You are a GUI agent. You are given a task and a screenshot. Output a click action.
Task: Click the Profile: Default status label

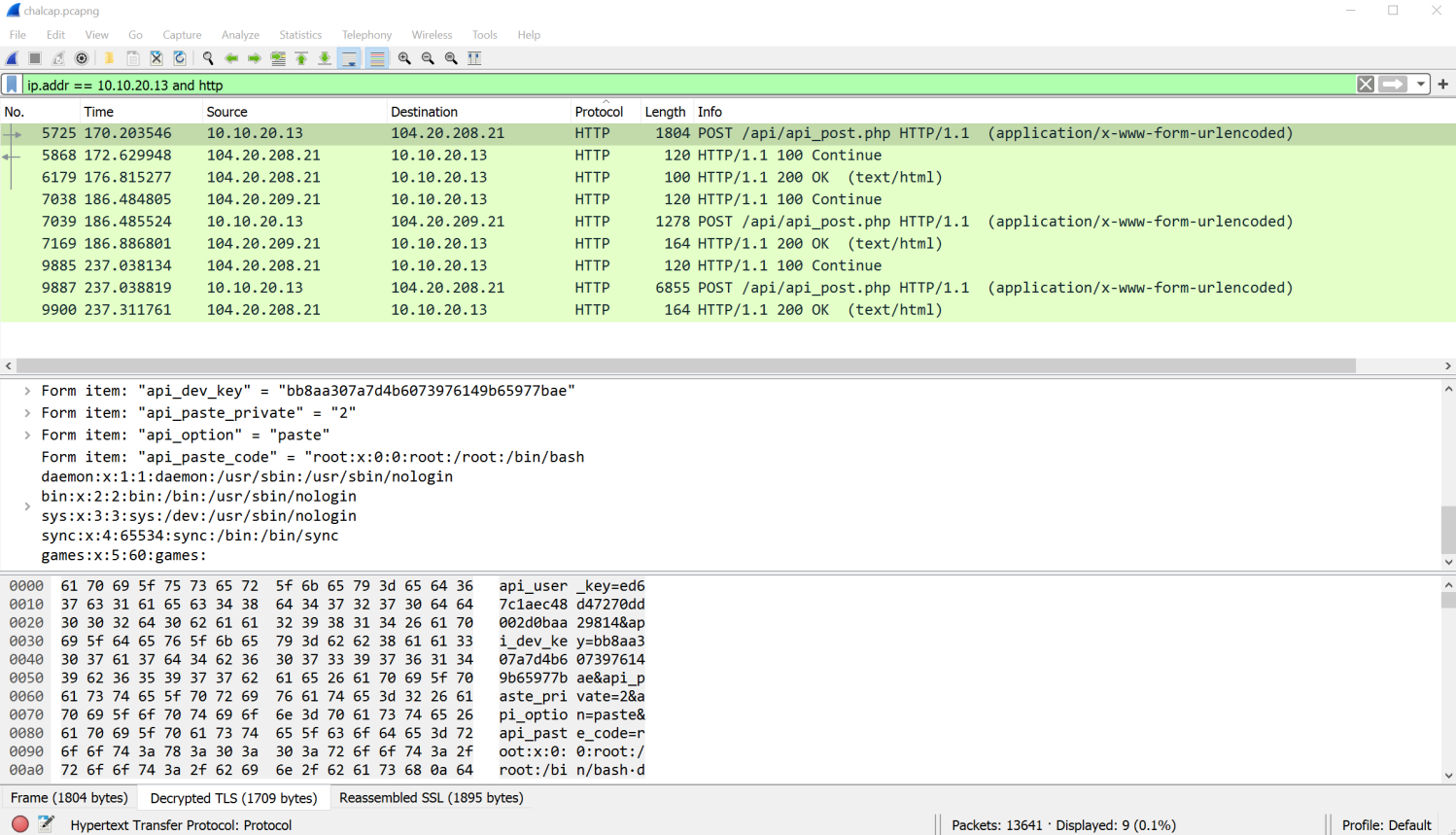(x=1386, y=824)
